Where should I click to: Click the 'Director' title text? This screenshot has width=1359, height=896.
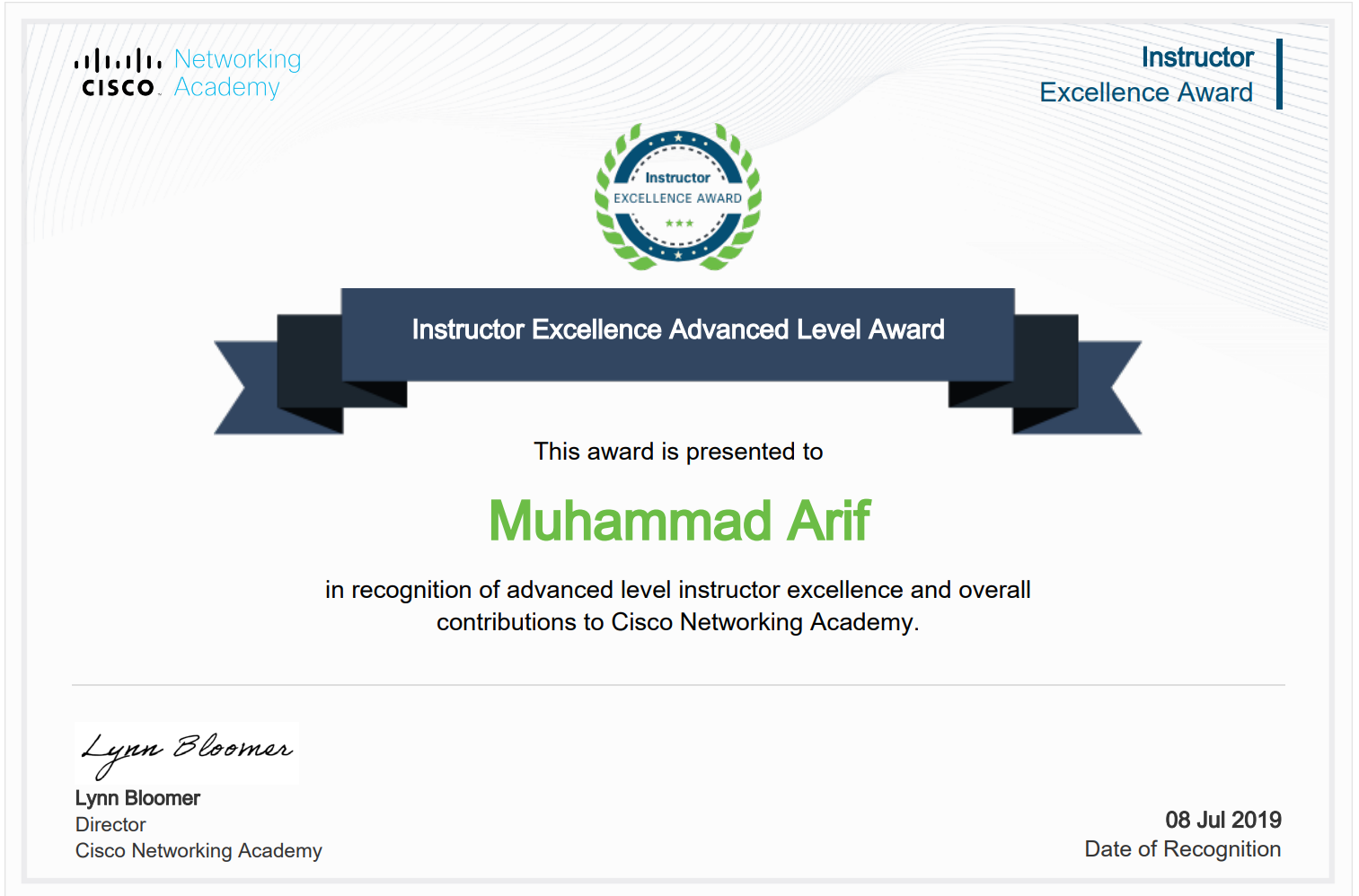pos(110,824)
